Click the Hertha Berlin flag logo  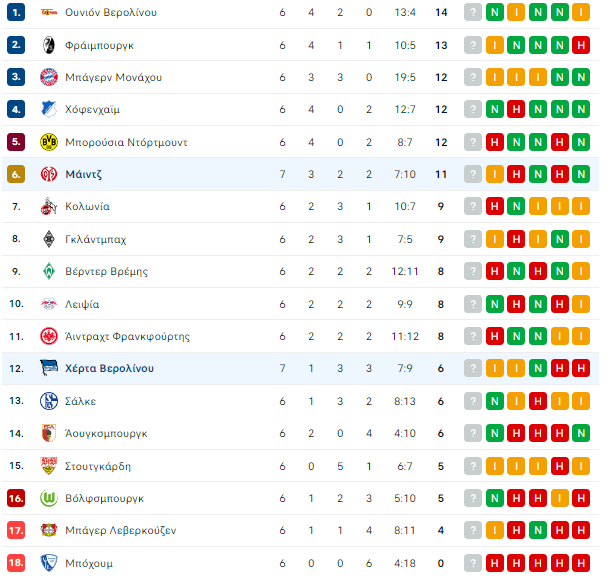(x=49, y=368)
